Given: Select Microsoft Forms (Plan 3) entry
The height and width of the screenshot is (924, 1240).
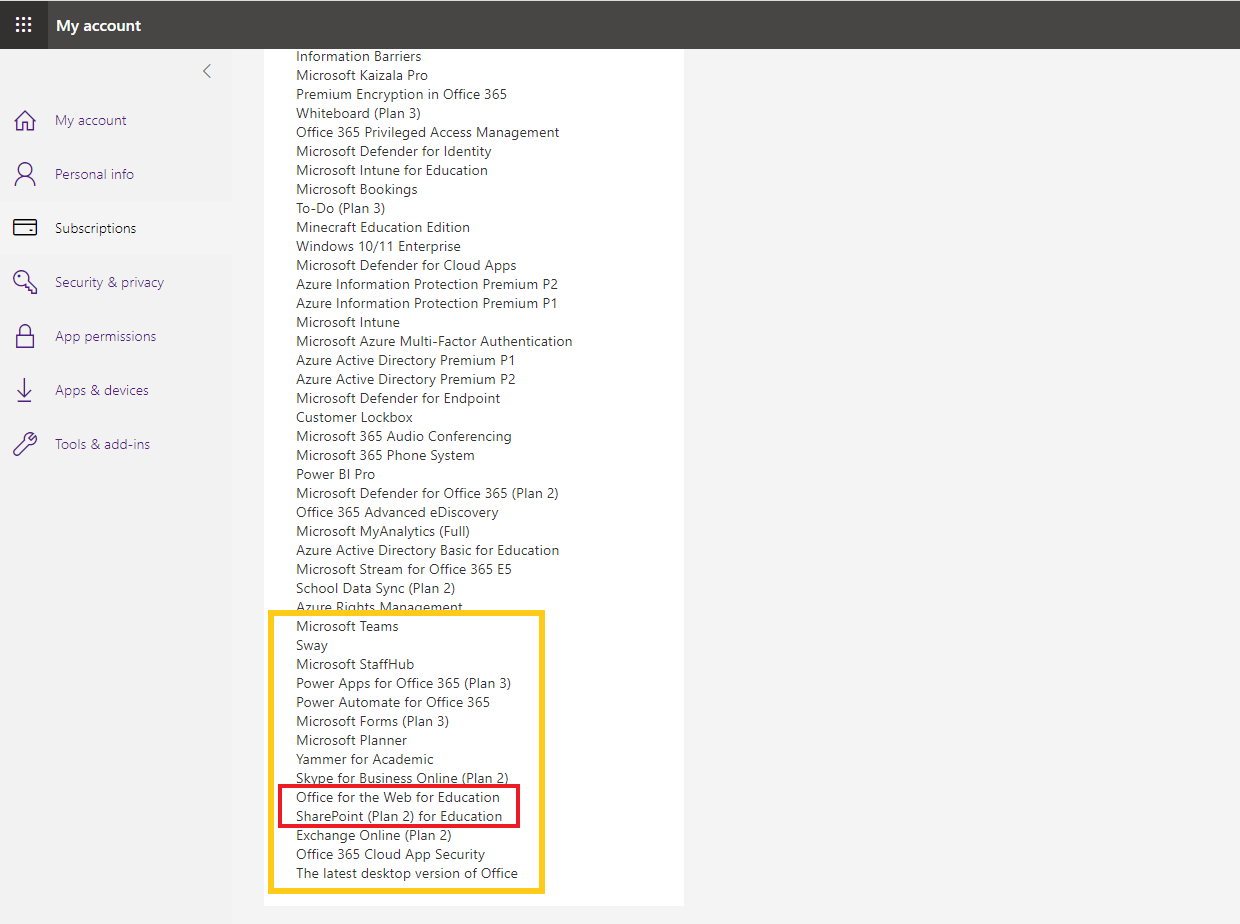Looking at the screenshot, I should pyautogui.click(x=373, y=721).
